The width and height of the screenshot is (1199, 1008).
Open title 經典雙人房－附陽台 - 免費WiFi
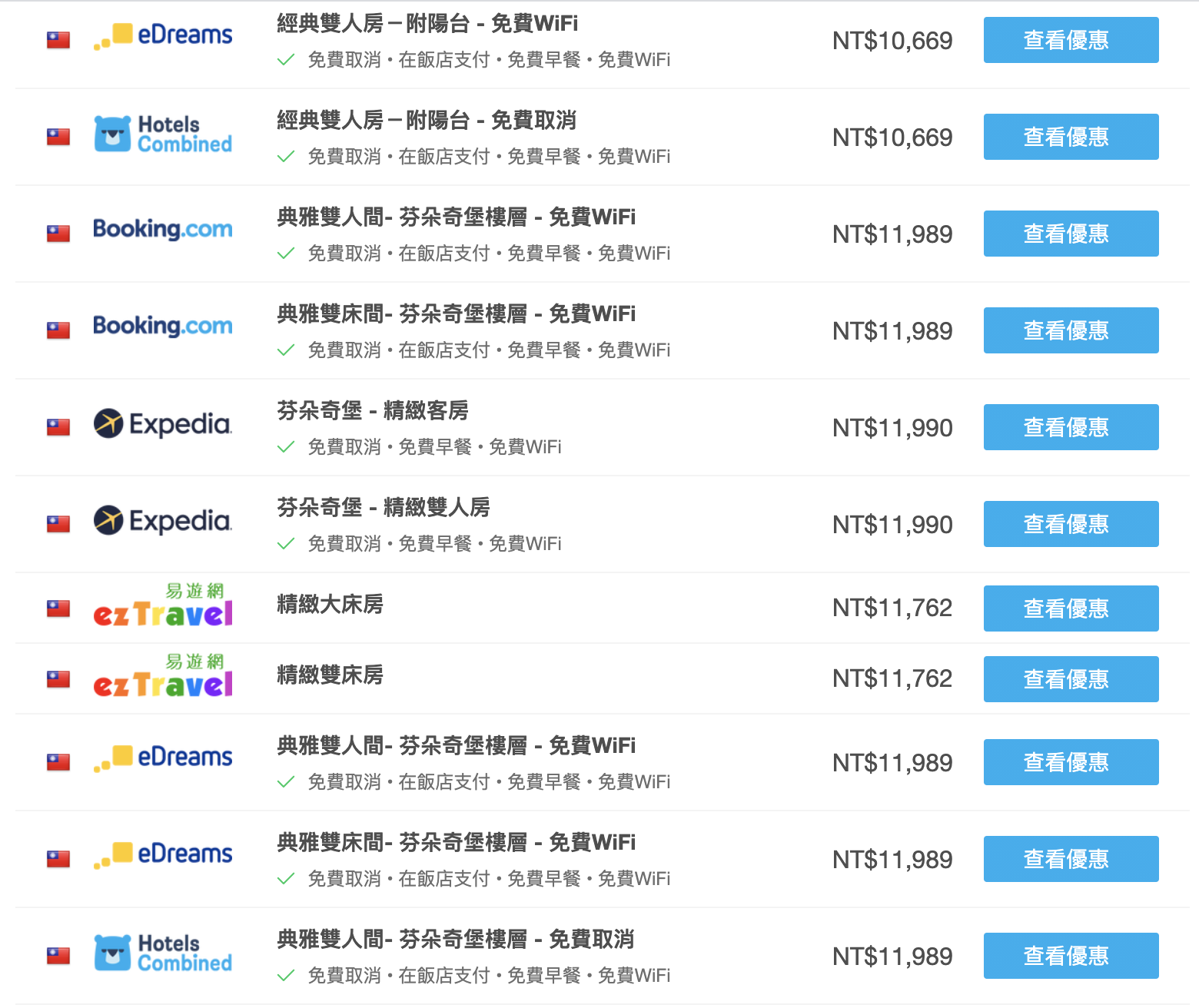427,24
